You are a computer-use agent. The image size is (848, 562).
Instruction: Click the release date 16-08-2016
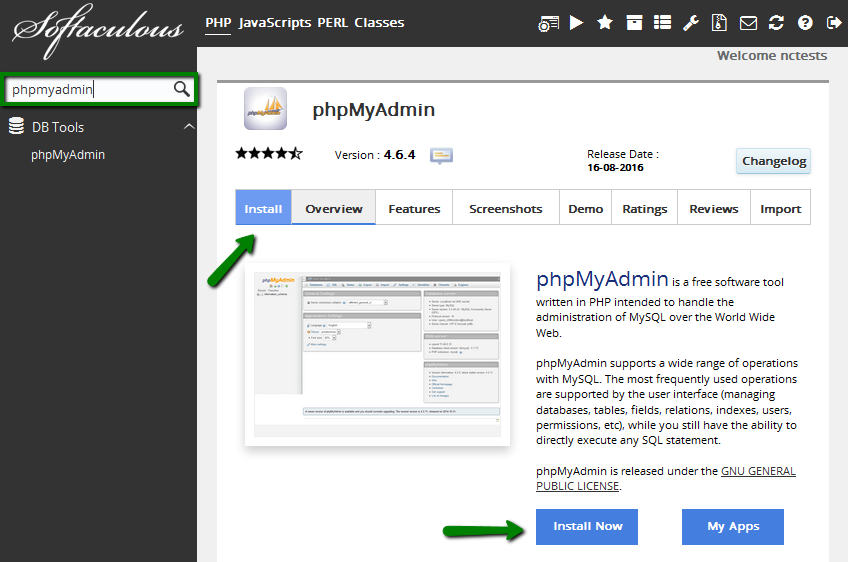[615, 167]
